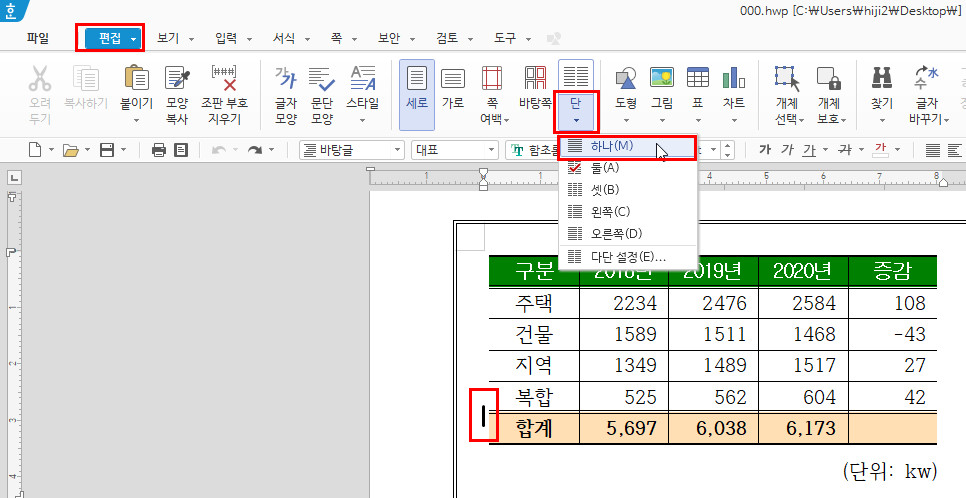Click the 표 table icon
966x498 pixels.
coord(697,77)
